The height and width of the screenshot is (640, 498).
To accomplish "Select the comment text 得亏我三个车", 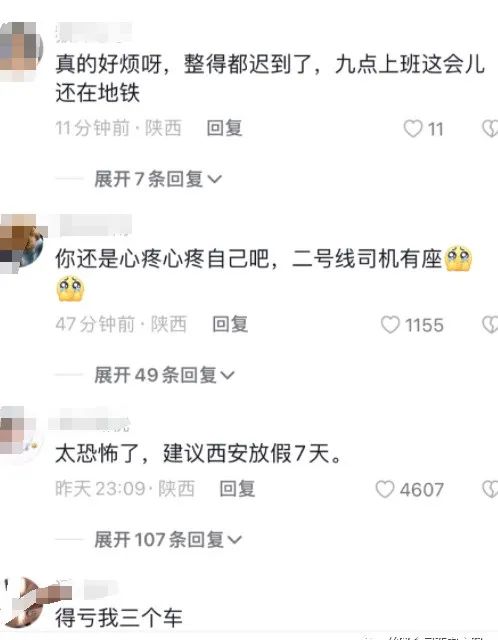I will pyautogui.click(x=119, y=618).
